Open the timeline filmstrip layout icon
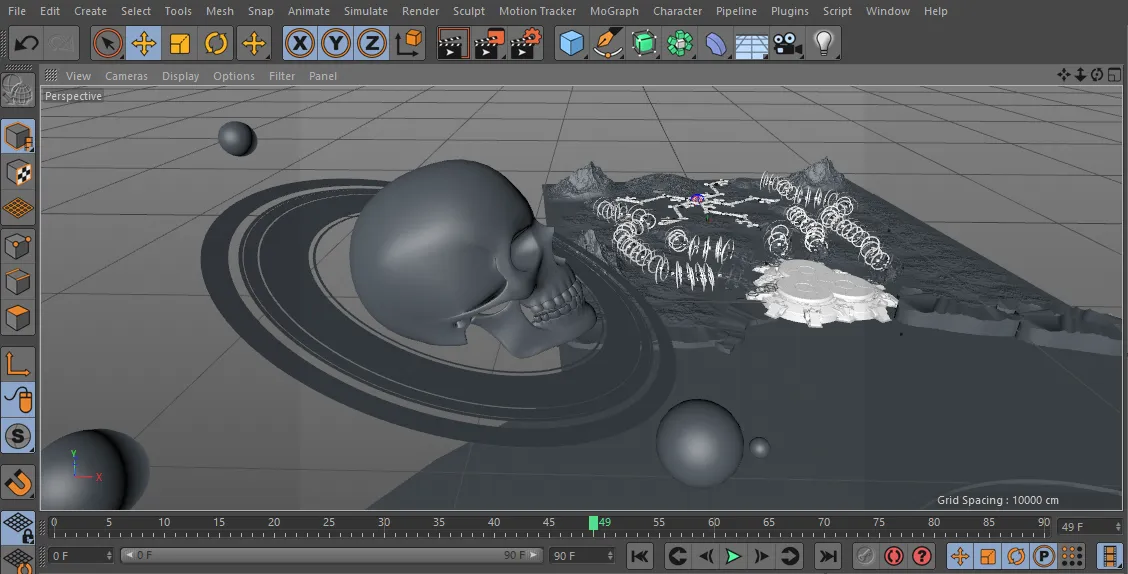This screenshot has width=1128, height=574. [1111, 556]
